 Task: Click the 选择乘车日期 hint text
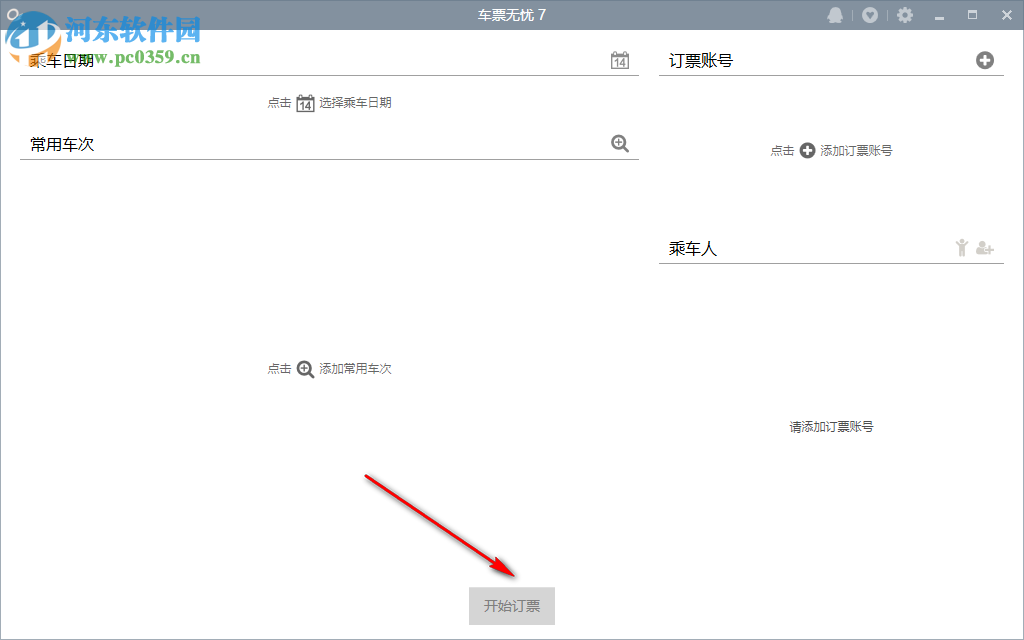click(353, 101)
